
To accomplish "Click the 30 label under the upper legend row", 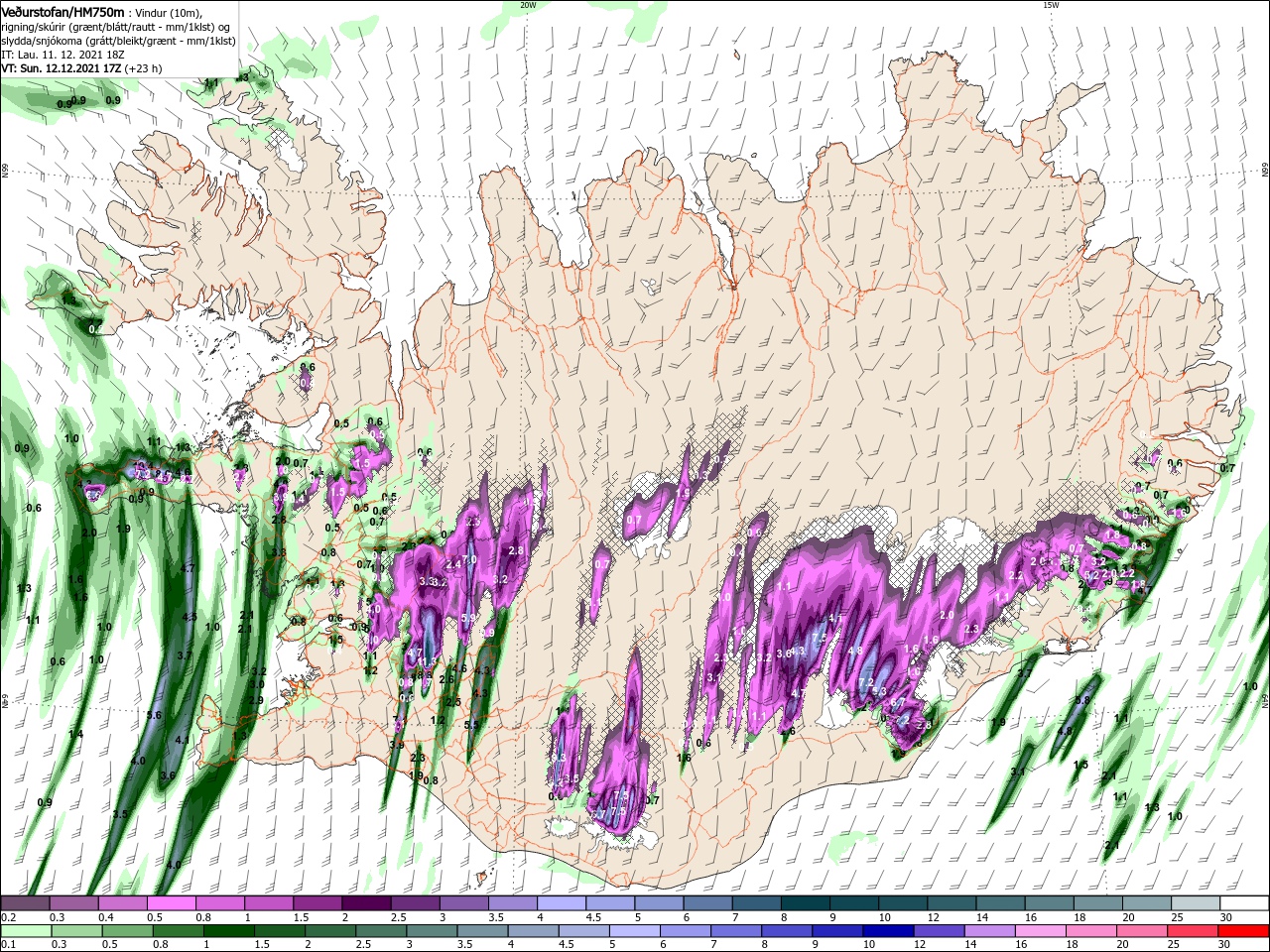I will point(1225,917).
